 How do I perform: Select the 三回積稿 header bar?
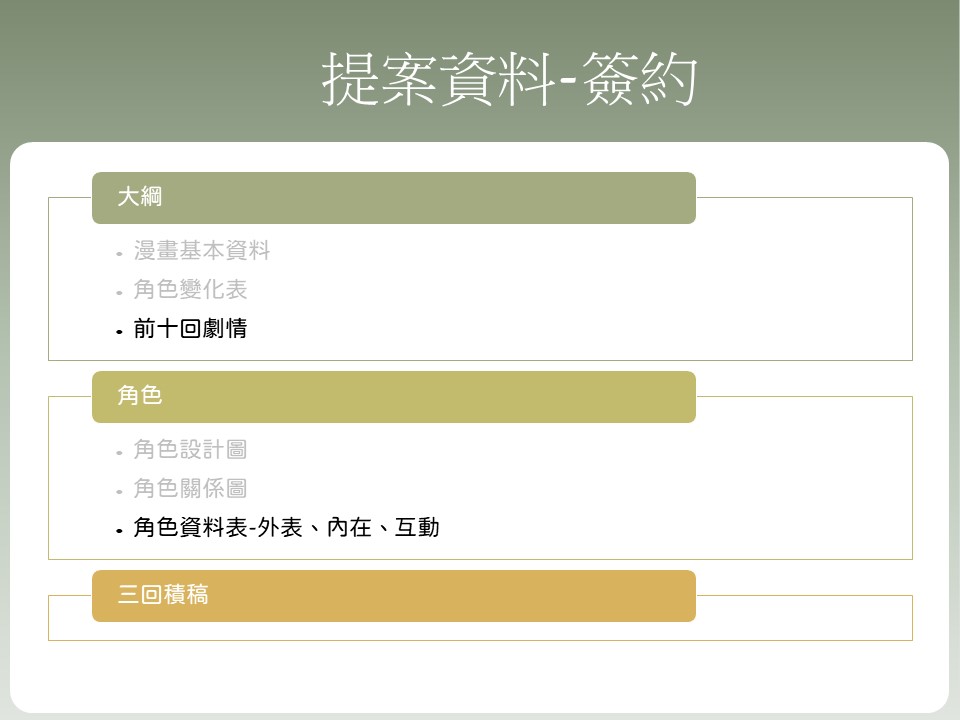[393, 596]
